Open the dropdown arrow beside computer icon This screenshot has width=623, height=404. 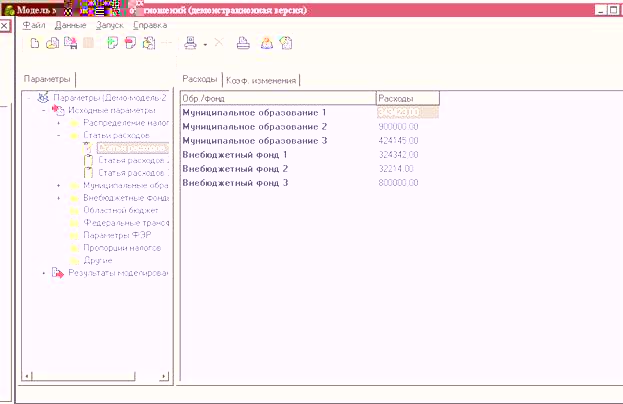(x=204, y=44)
